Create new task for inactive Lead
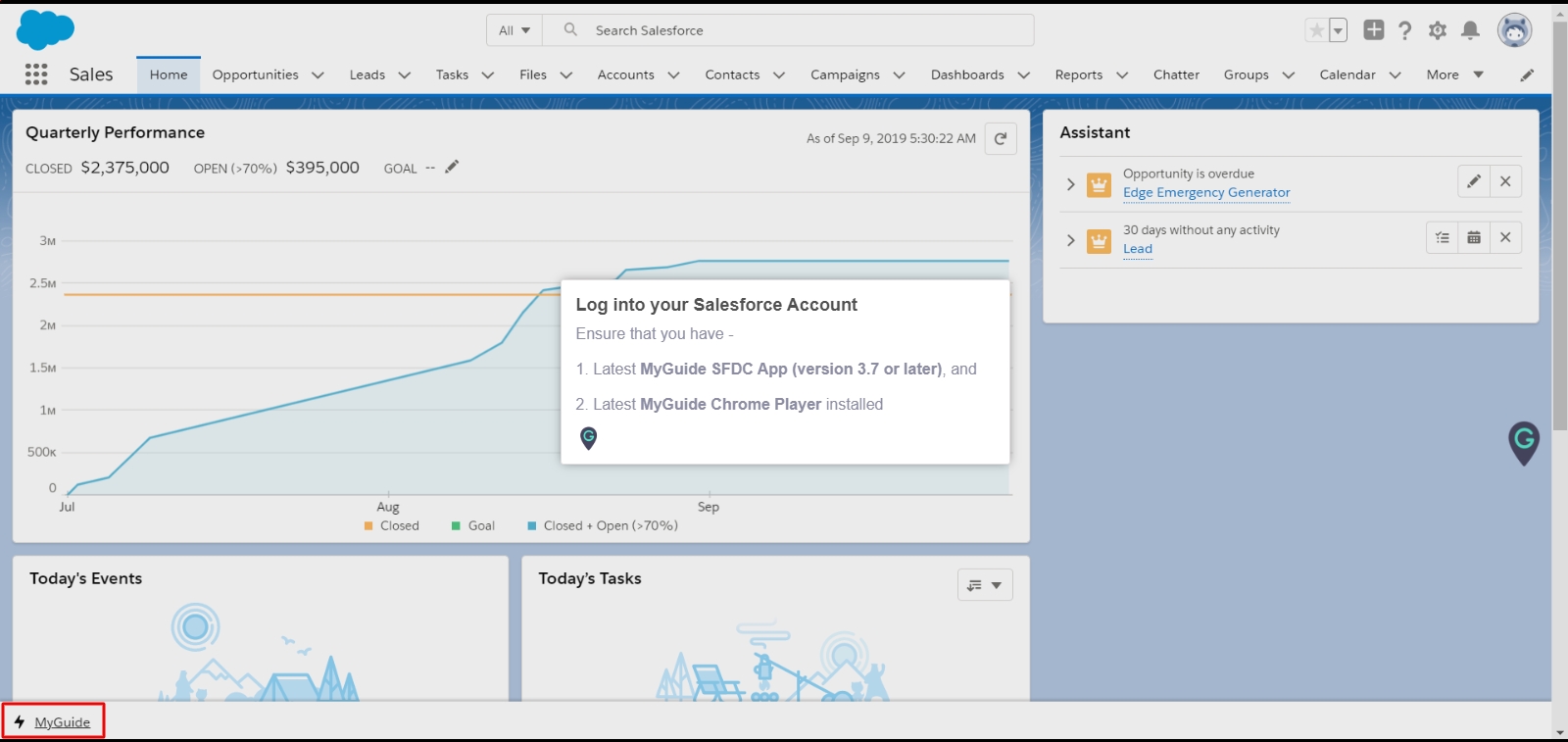1568x742 pixels. click(1443, 237)
